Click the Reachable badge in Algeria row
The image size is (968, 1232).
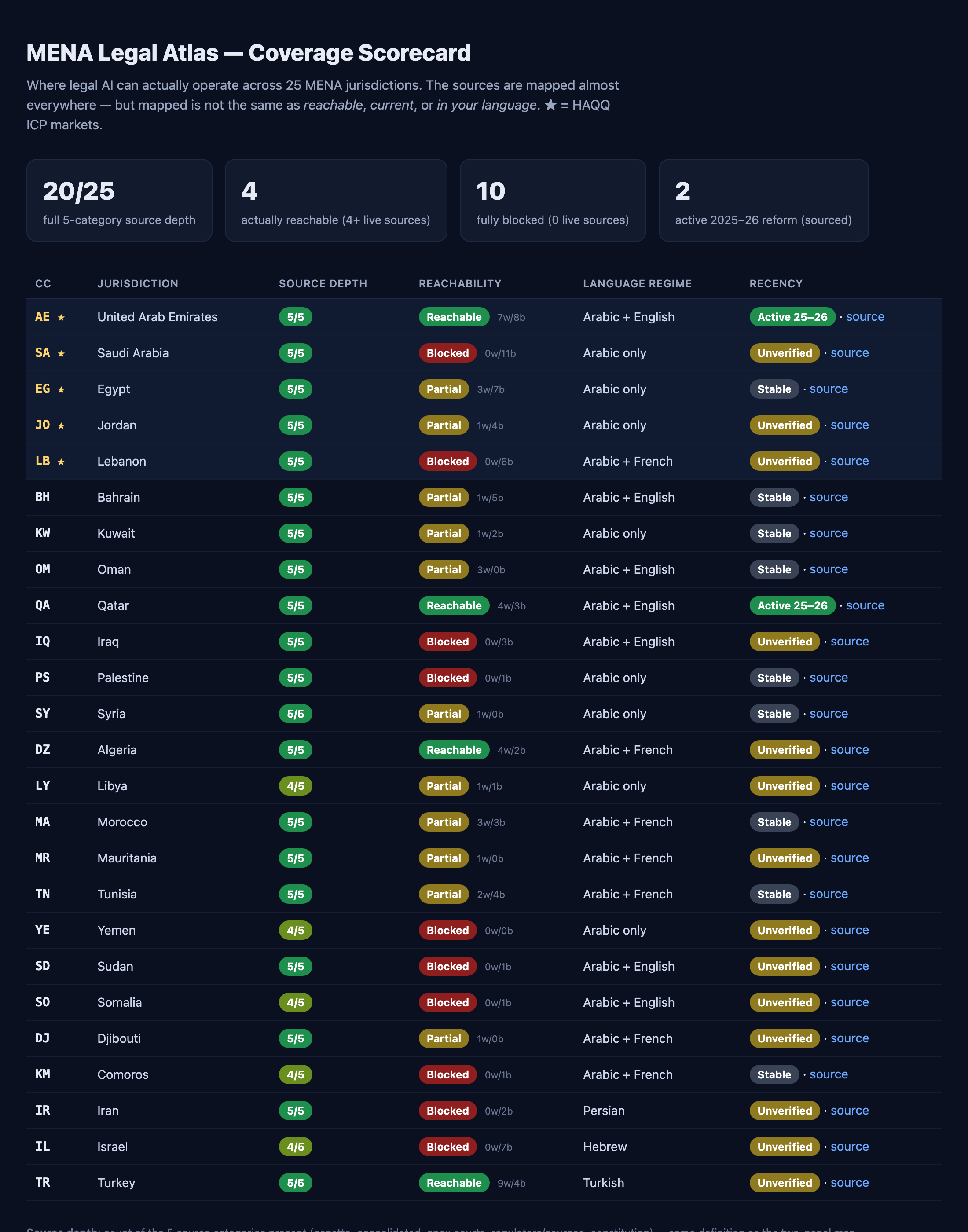pos(454,750)
